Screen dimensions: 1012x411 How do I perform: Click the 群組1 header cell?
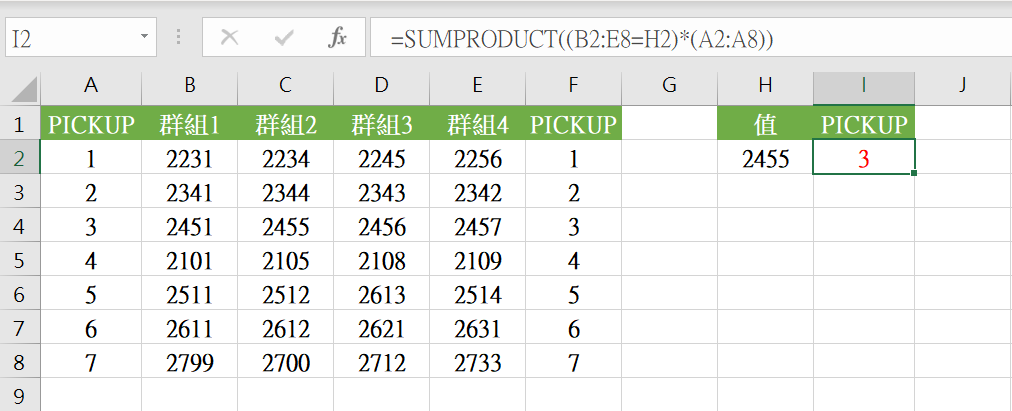coord(189,124)
